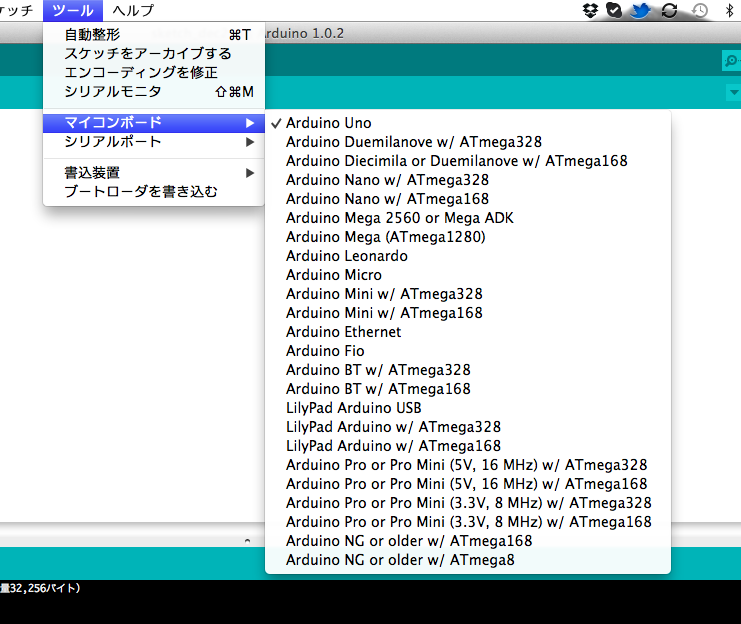Expand the シリアルポート submenu
Image resolution: width=741 pixels, height=624 pixels.
[x=154, y=142]
